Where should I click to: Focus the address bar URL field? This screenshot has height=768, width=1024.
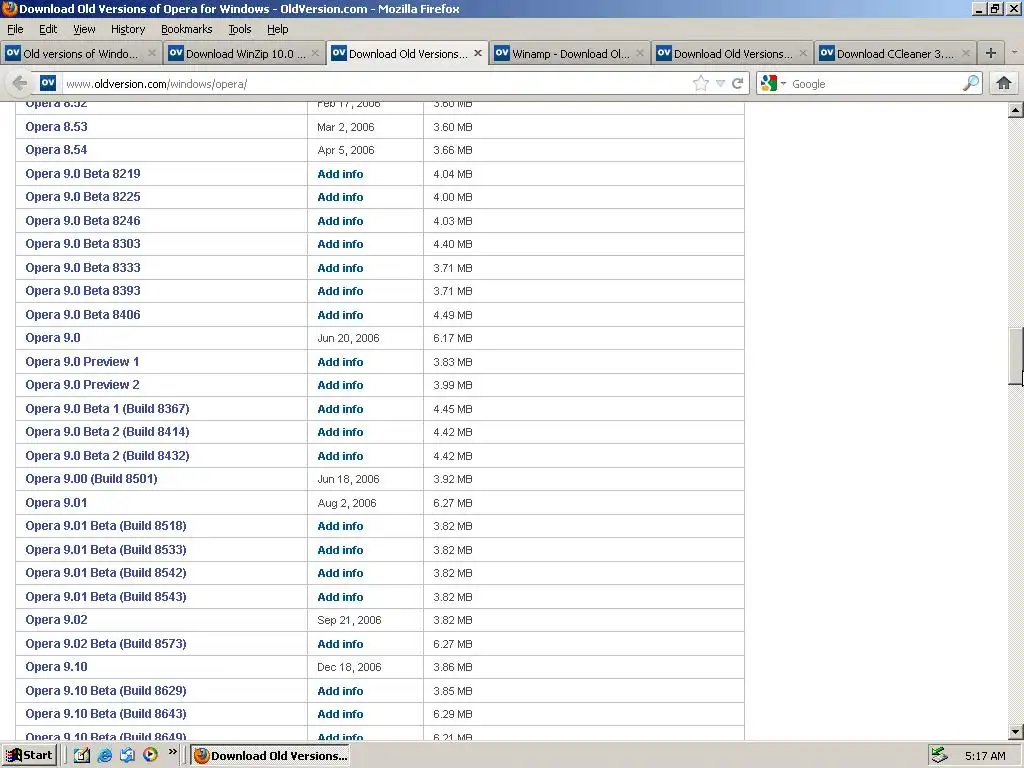(x=376, y=84)
